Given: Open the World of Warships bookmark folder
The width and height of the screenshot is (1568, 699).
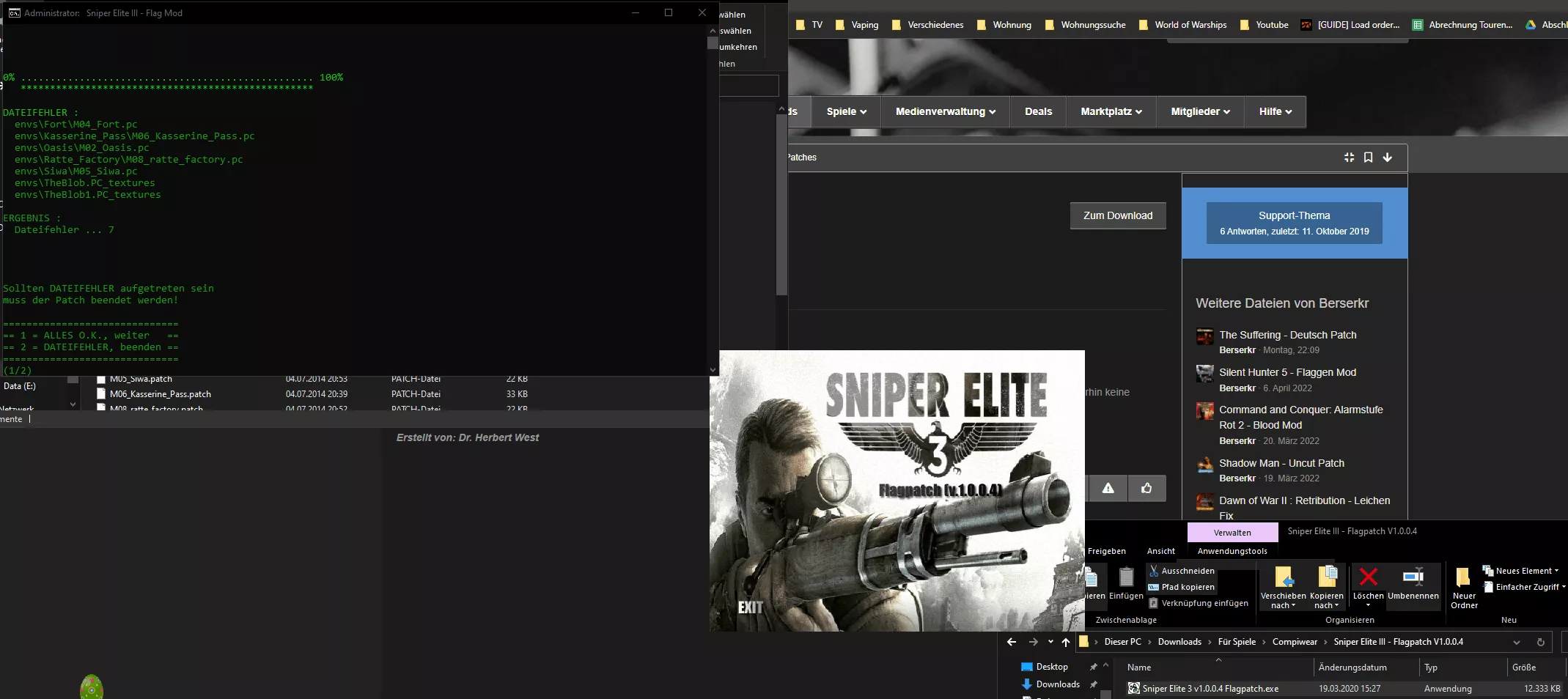Looking at the screenshot, I should pyautogui.click(x=1182, y=25).
